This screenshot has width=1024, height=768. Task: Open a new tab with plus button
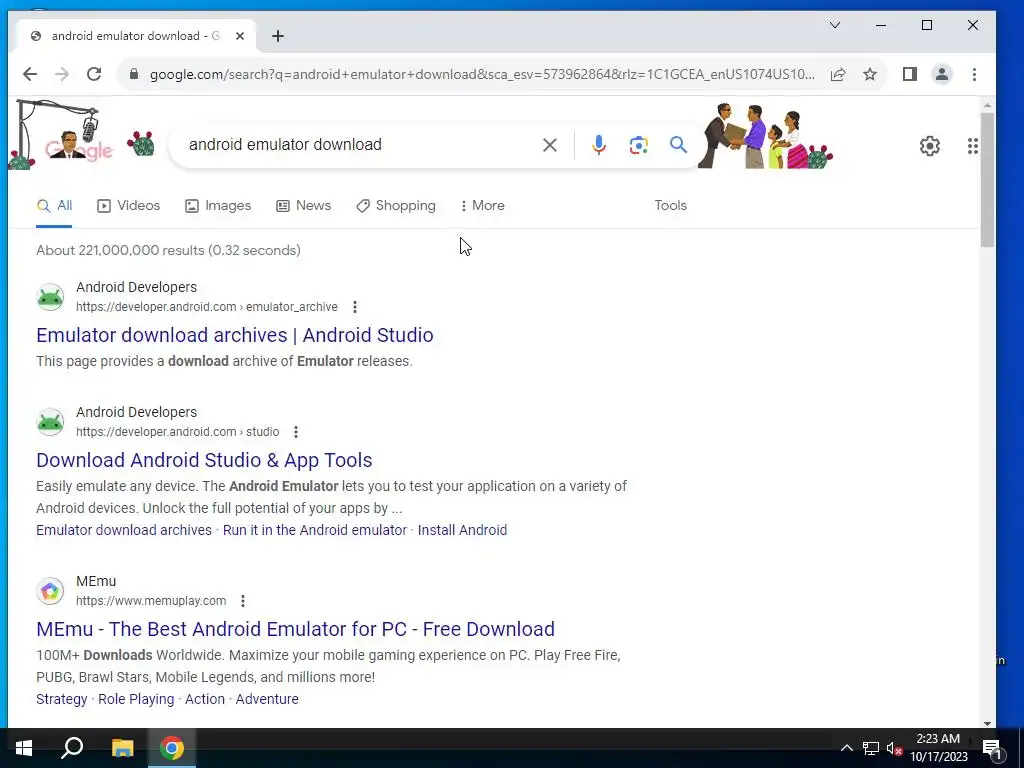[x=278, y=36]
